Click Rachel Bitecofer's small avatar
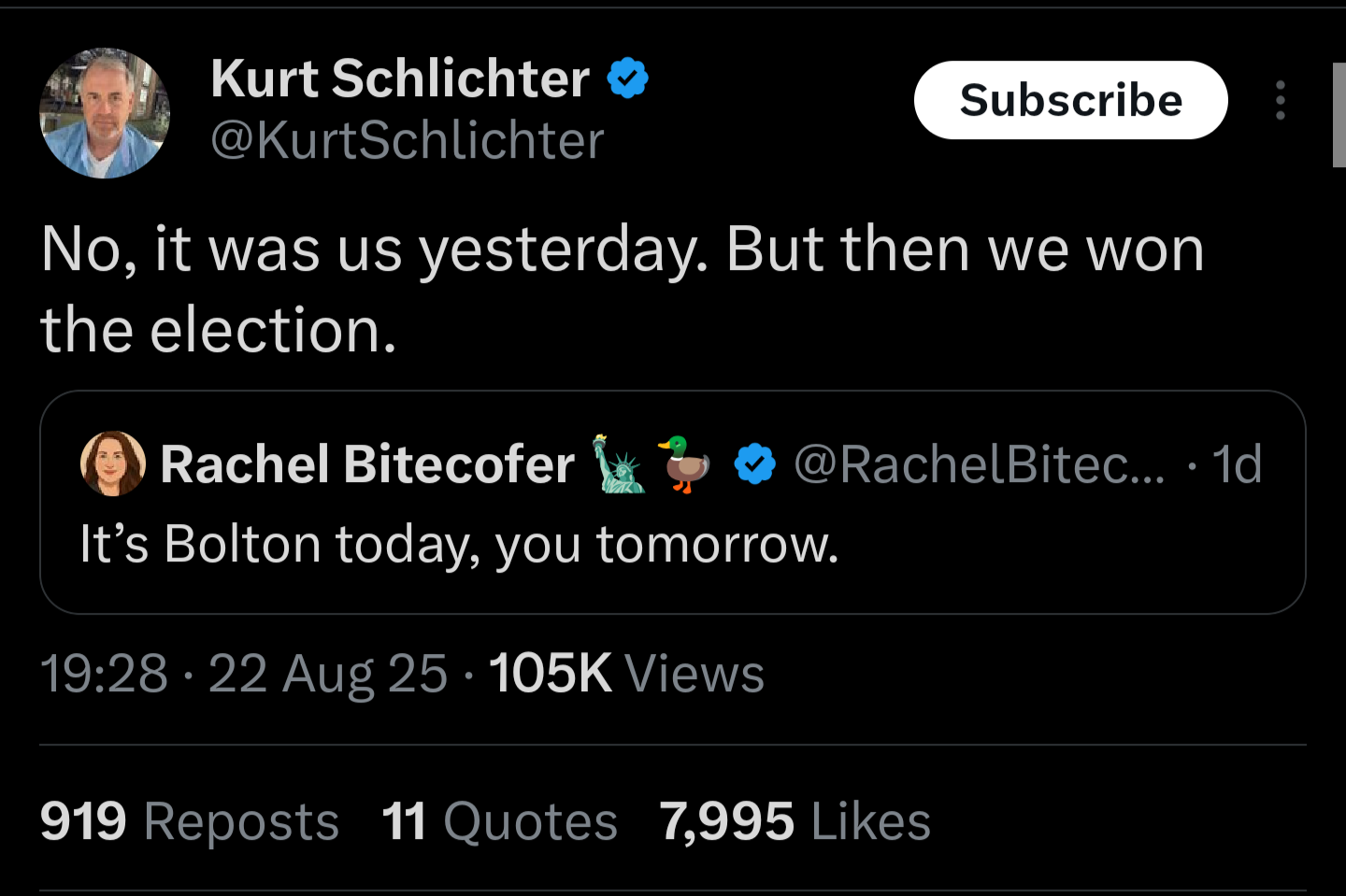The height and width of the screenshot is (896, 1346). point(113,463)
